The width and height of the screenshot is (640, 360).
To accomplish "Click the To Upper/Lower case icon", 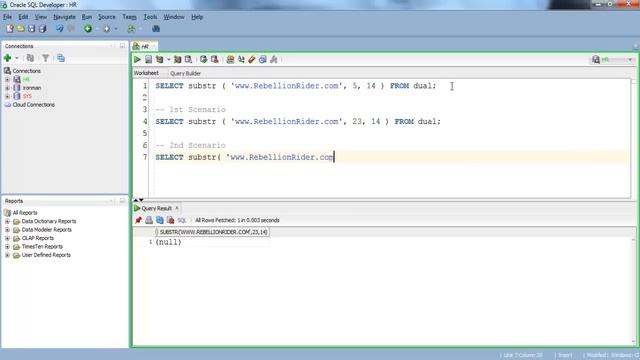I will (241, 60).
